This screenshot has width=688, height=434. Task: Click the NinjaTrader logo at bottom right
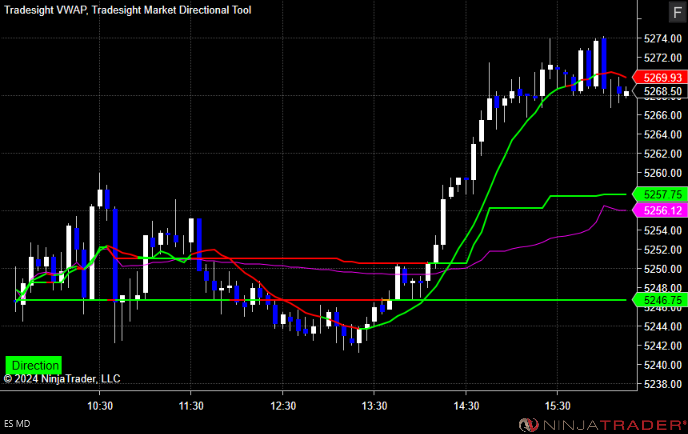[x=603, y=425]
